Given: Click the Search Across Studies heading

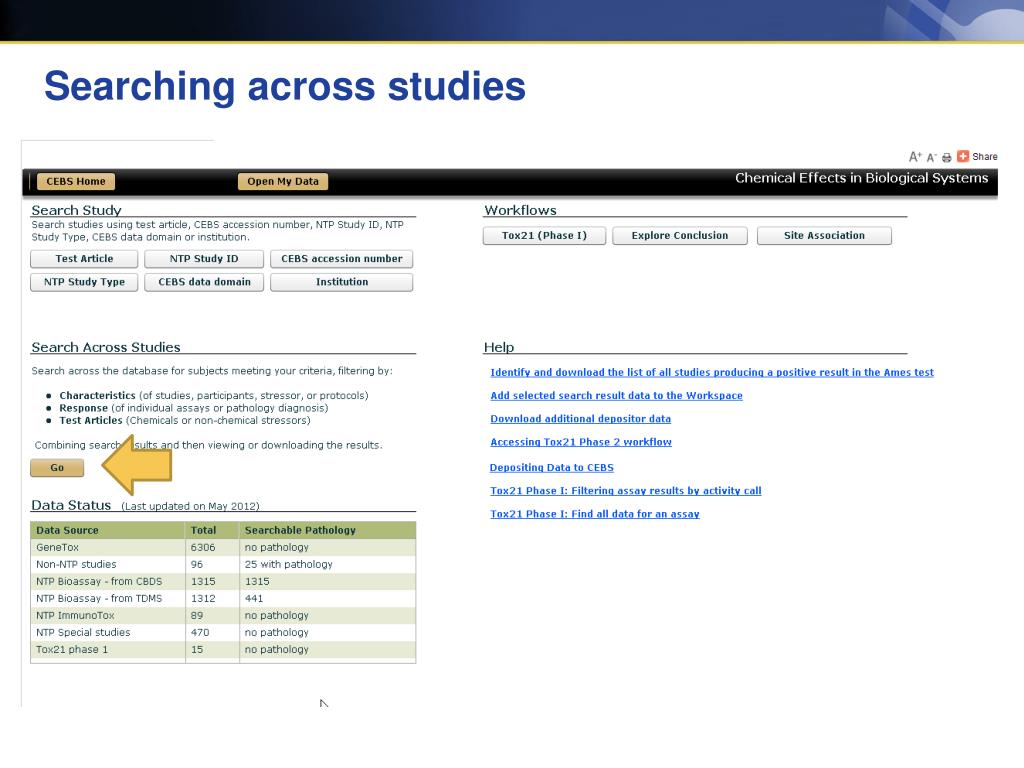Looking at the screenshot, I should point(106,347).
